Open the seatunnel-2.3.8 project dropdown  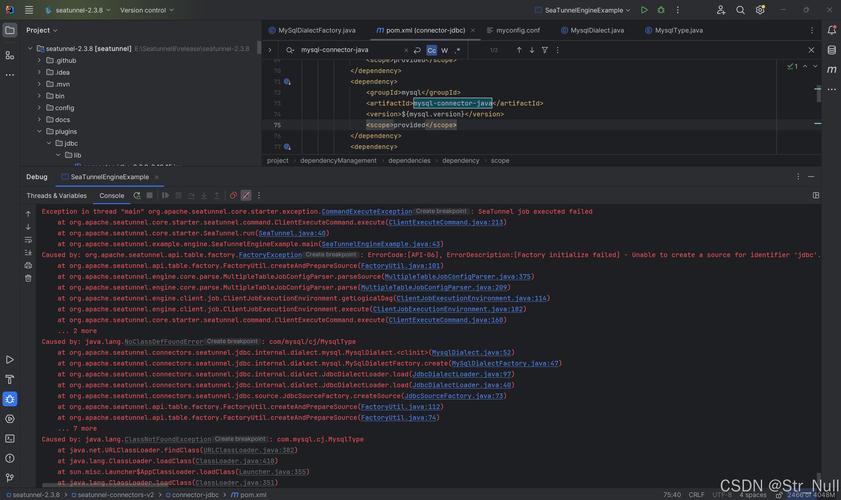[78, 10]
